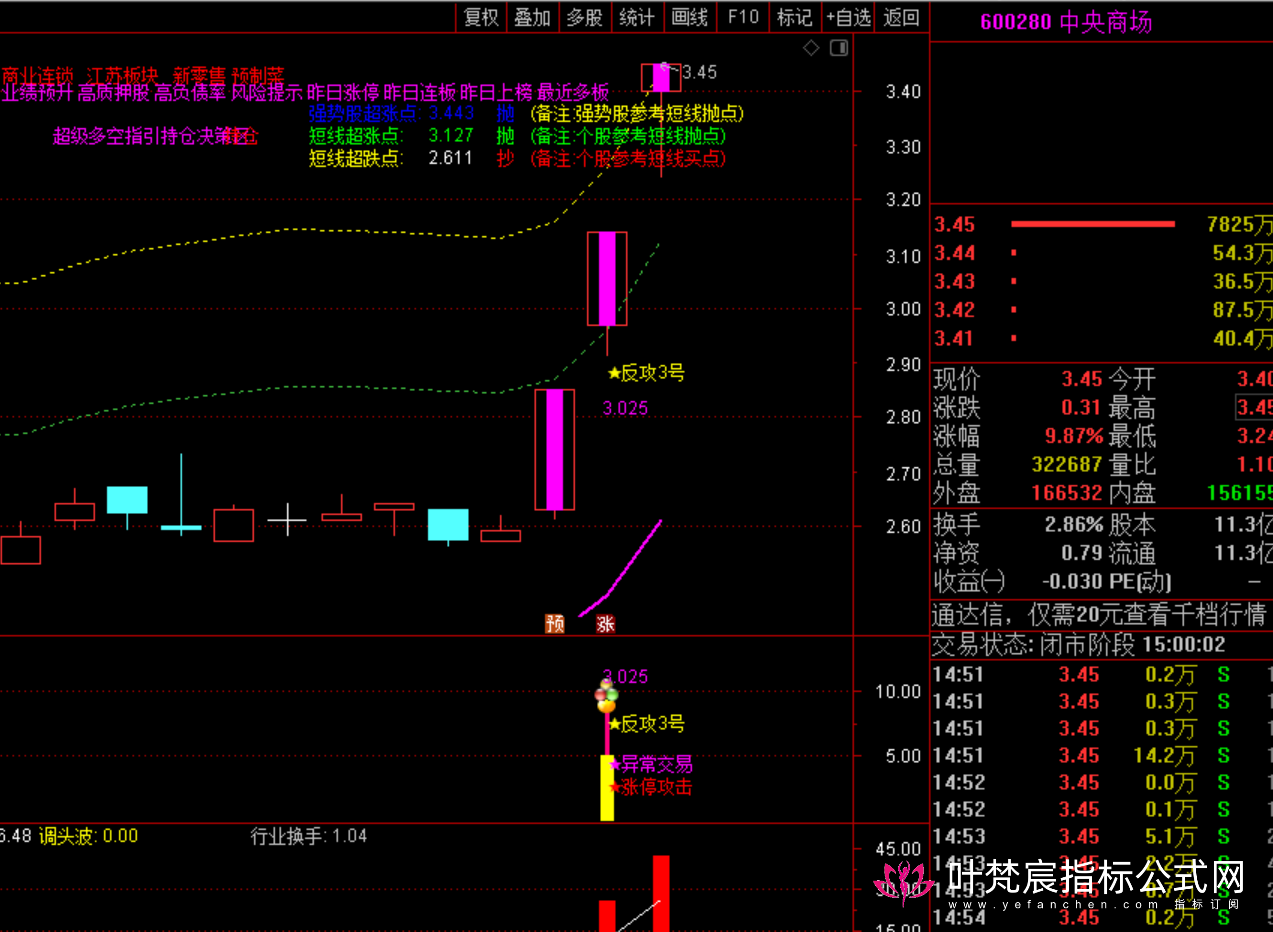The image size is (1273, 932).
Task: Click the 换手 2.86% value
Action: point(1075,524)
